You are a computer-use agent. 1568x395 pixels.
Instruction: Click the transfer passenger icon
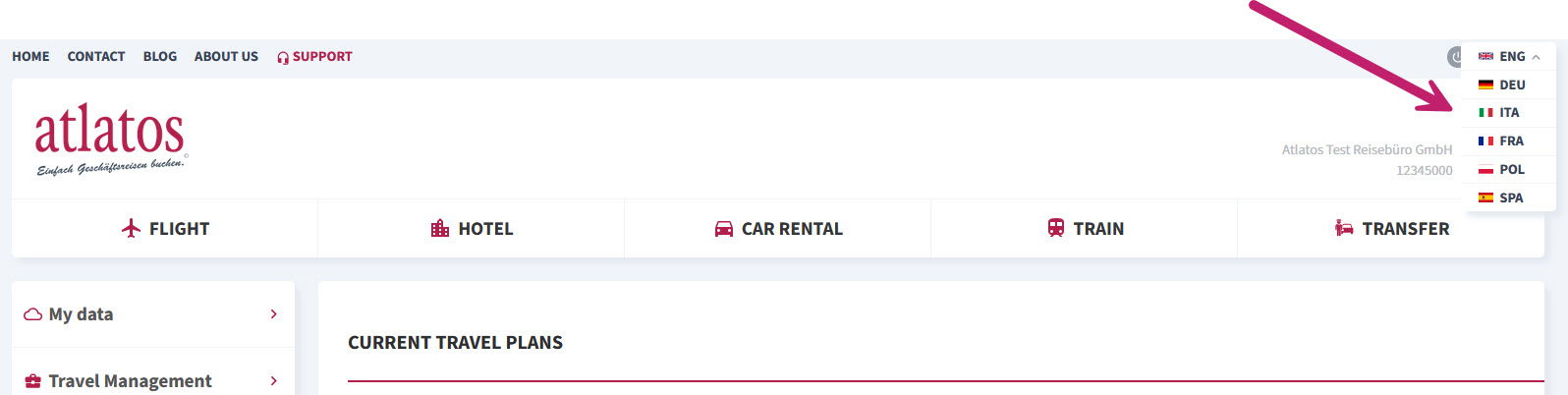1344,228
